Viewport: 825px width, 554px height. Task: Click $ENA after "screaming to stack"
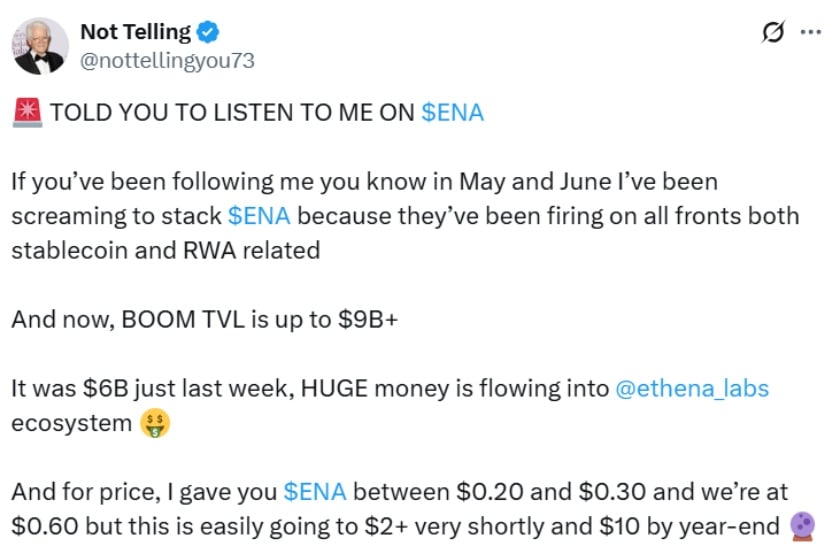pos(259,216)
